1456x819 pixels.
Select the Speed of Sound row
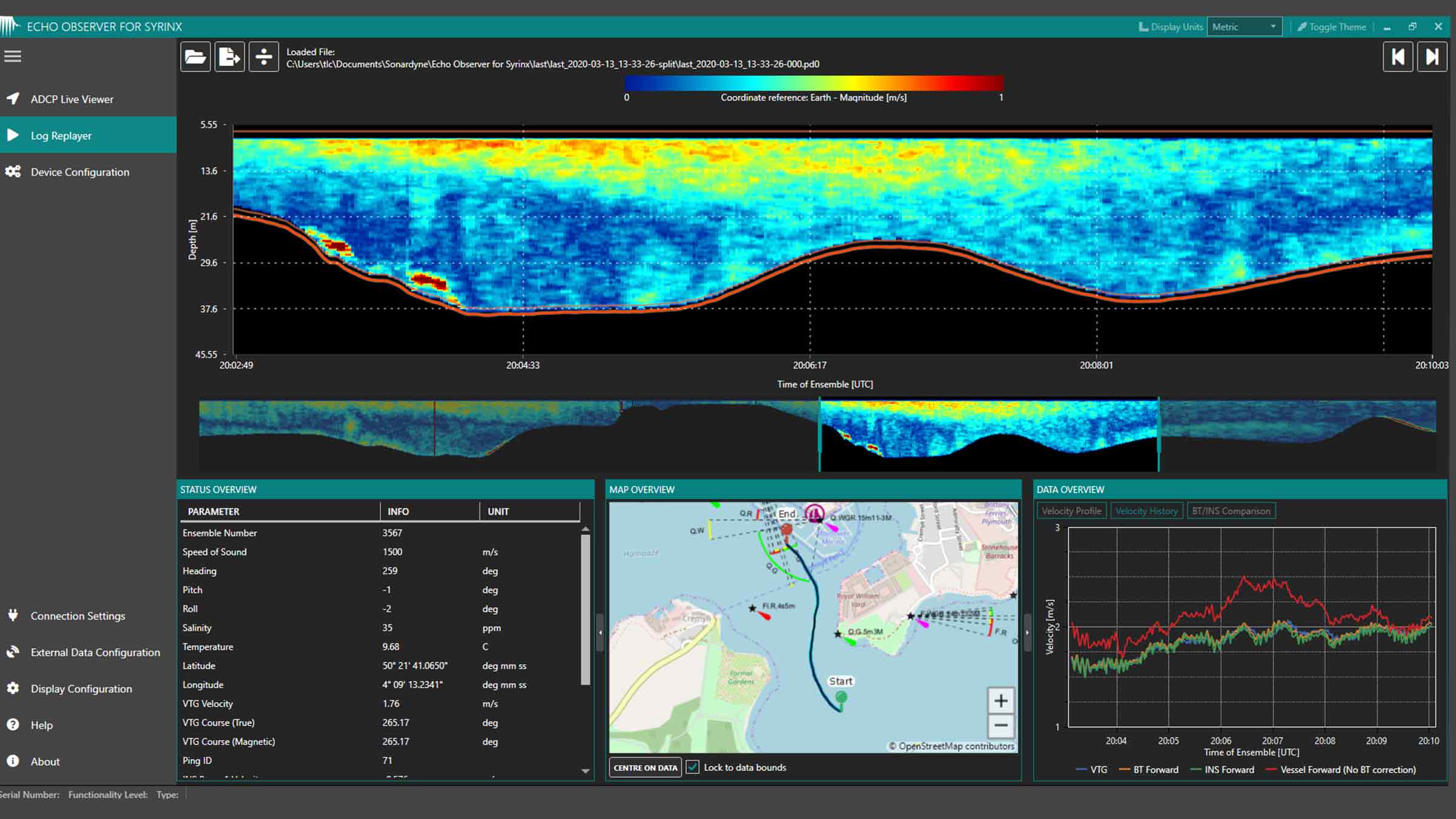point(380,551)
